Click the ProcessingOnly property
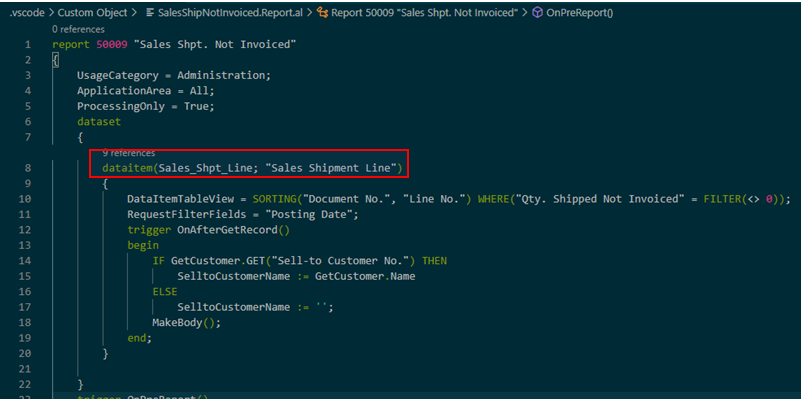Viewport: 801px width, 399px height. coord(121,106)
